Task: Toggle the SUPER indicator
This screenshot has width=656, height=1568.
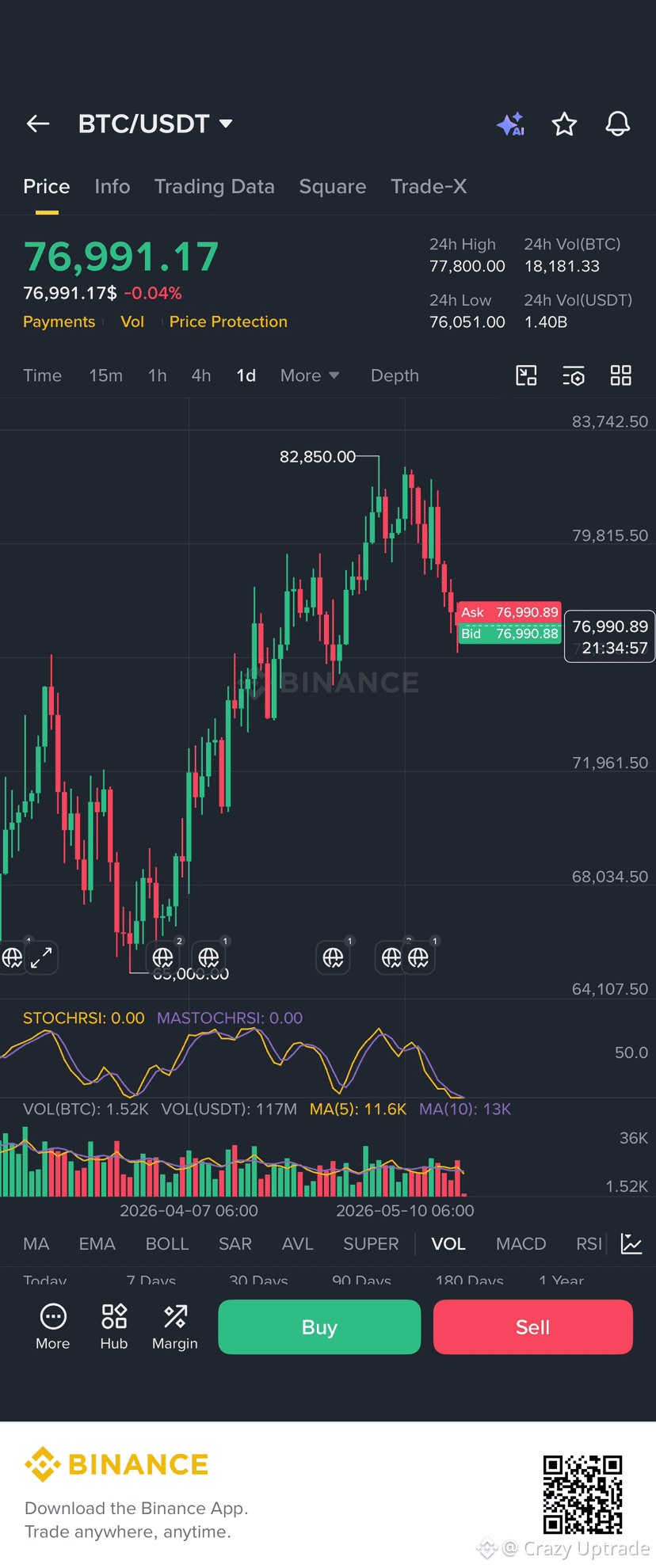Action: click(x=371, y=1243)
